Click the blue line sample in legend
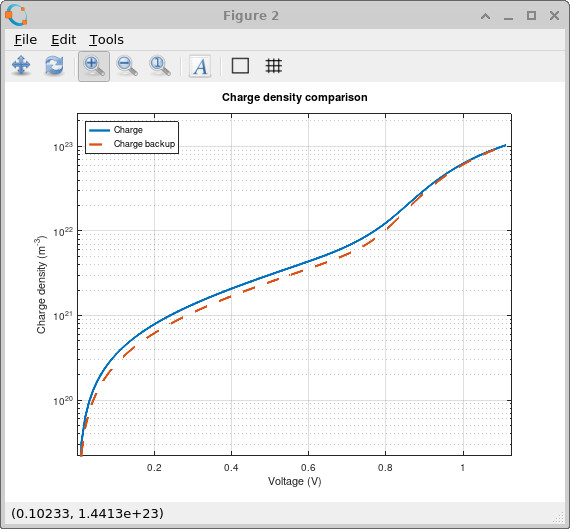The height and width of the screenshot is (529, 570). pos(99,130)
